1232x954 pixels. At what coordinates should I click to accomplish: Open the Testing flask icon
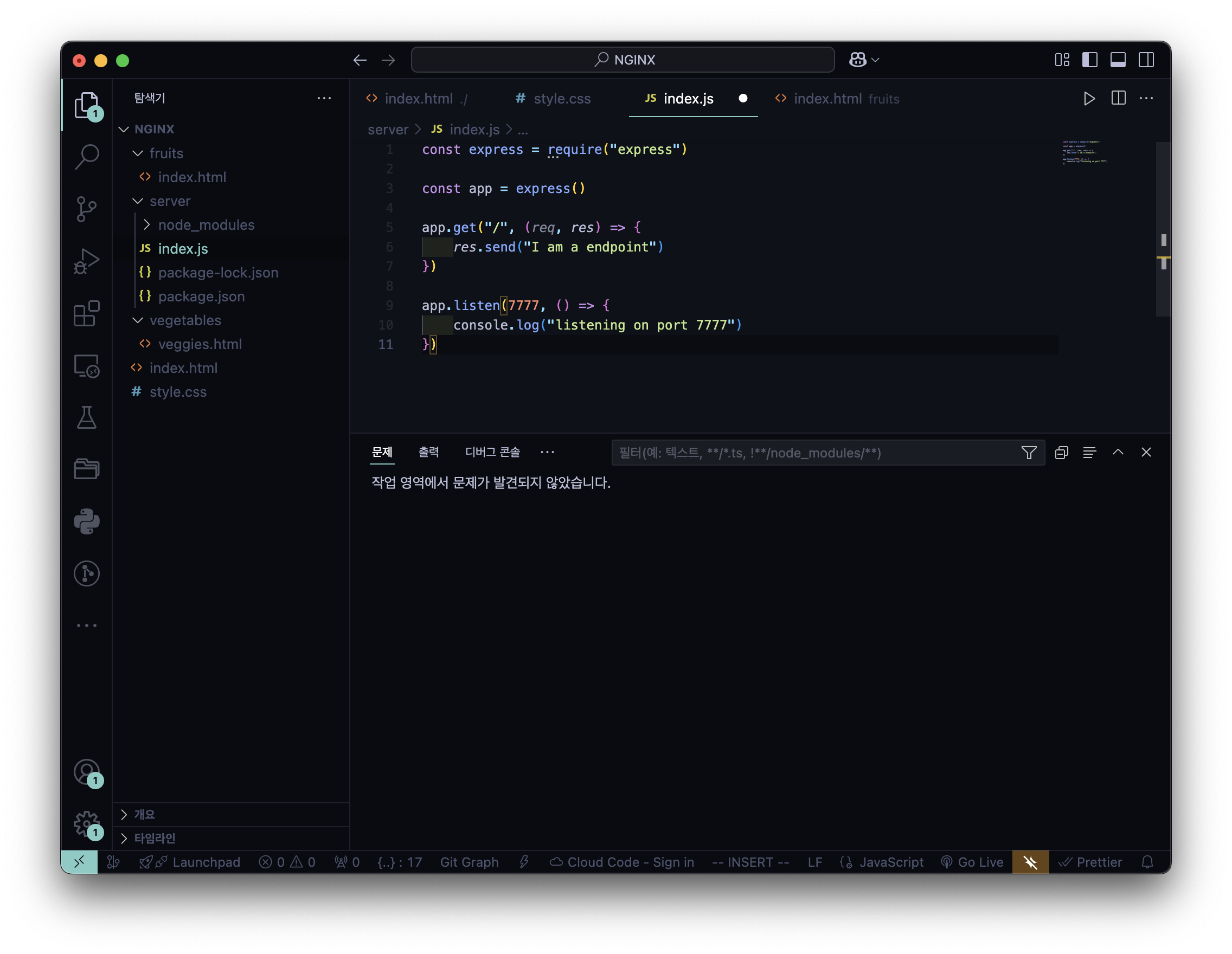(x=86, y=418)
